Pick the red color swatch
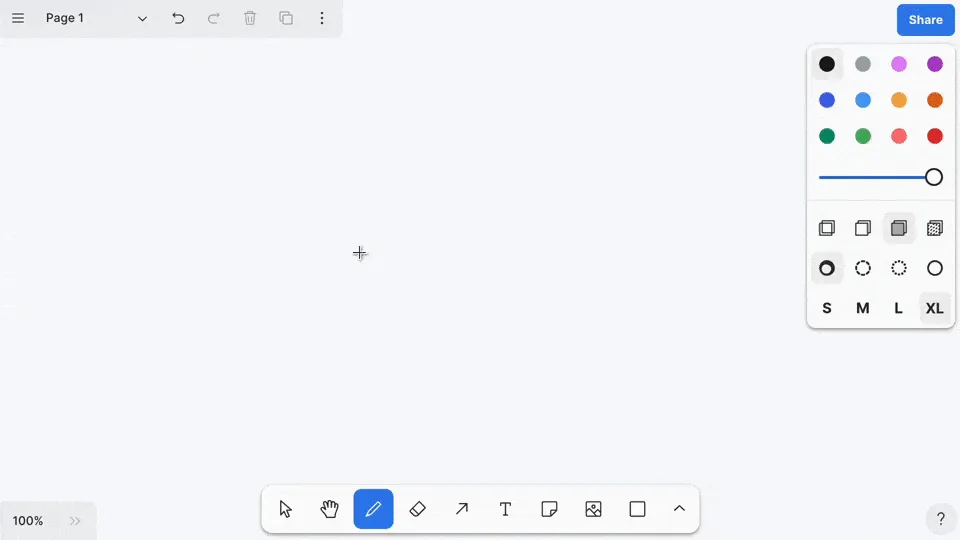 [x=935, y=136]
